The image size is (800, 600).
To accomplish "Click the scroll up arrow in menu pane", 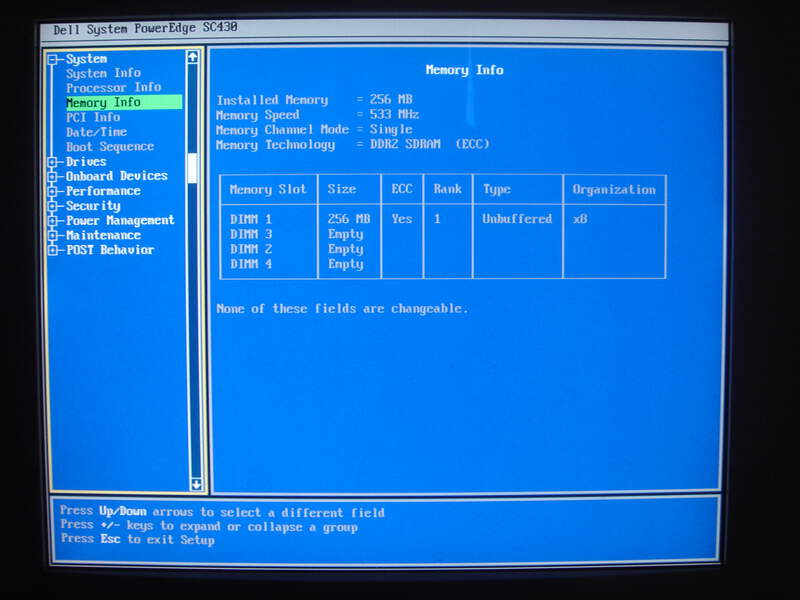I will click(x=192, y=57).
